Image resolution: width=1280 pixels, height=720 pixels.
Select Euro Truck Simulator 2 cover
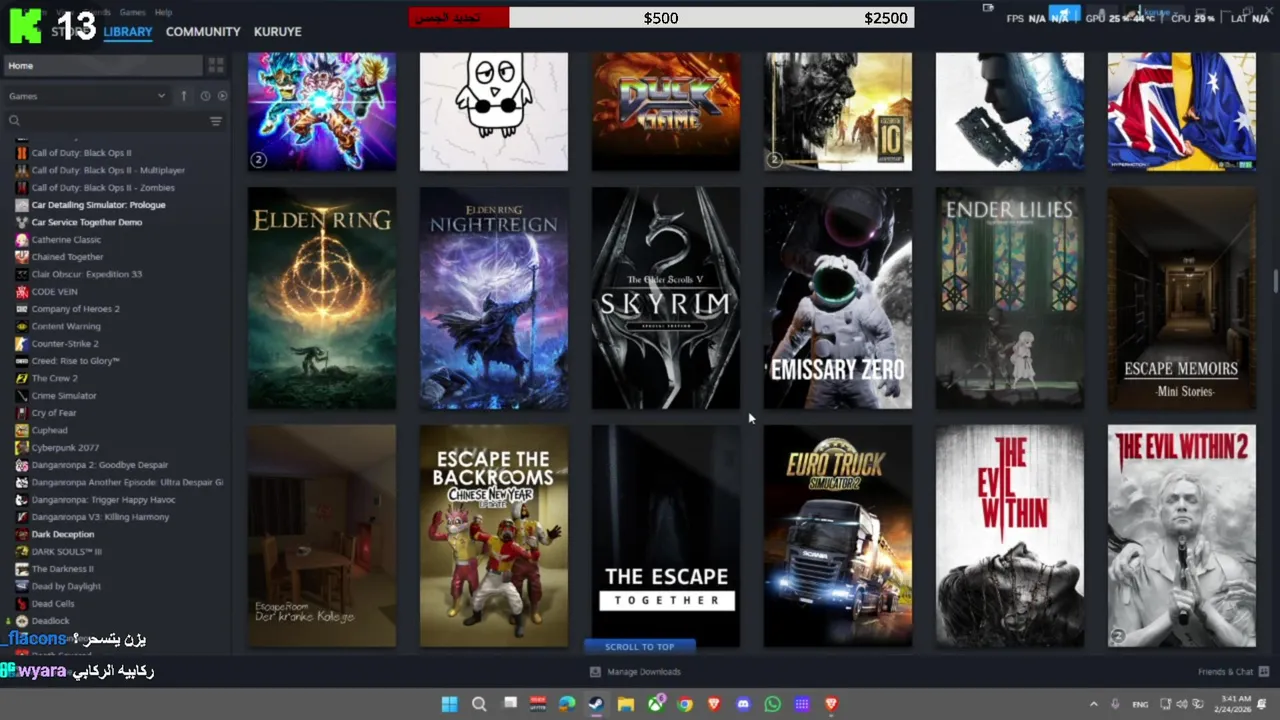(838, 536)
